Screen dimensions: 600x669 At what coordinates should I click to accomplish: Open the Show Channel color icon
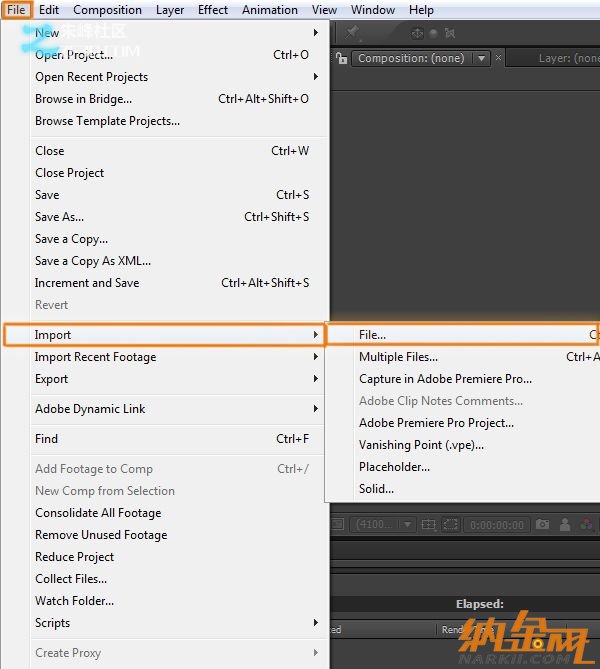click(585, 524)
